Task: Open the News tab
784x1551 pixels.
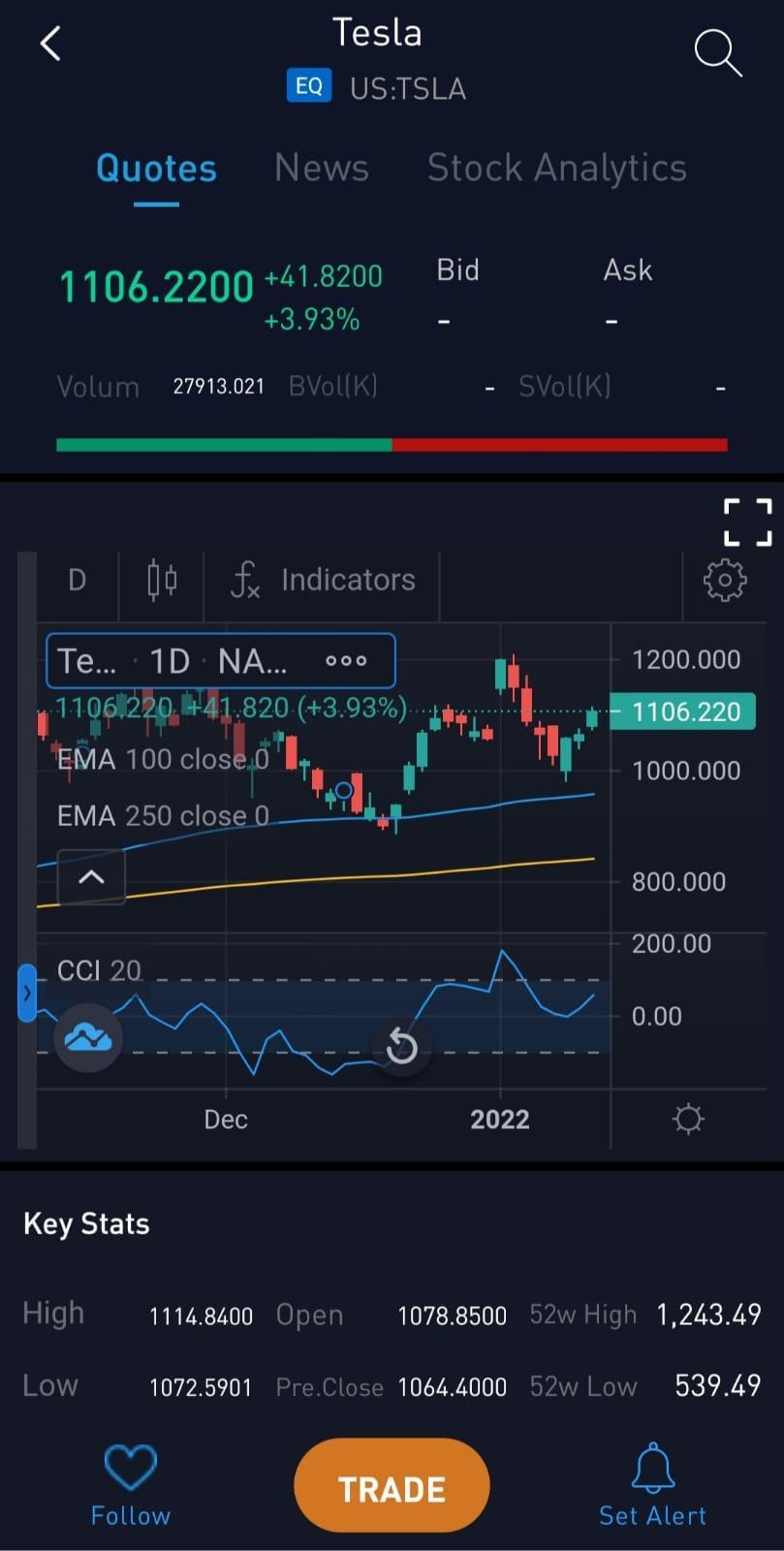Action: click(x=322, y=168)
